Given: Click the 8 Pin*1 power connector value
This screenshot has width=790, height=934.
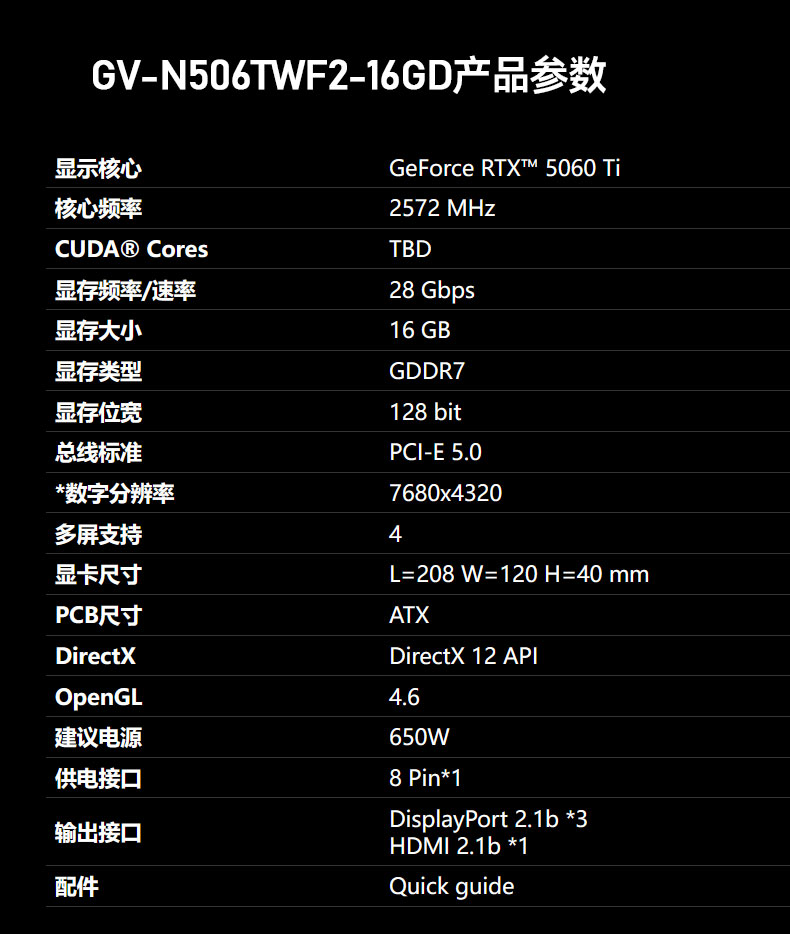Looking at the screenshot, I should [x=425, y=778].
